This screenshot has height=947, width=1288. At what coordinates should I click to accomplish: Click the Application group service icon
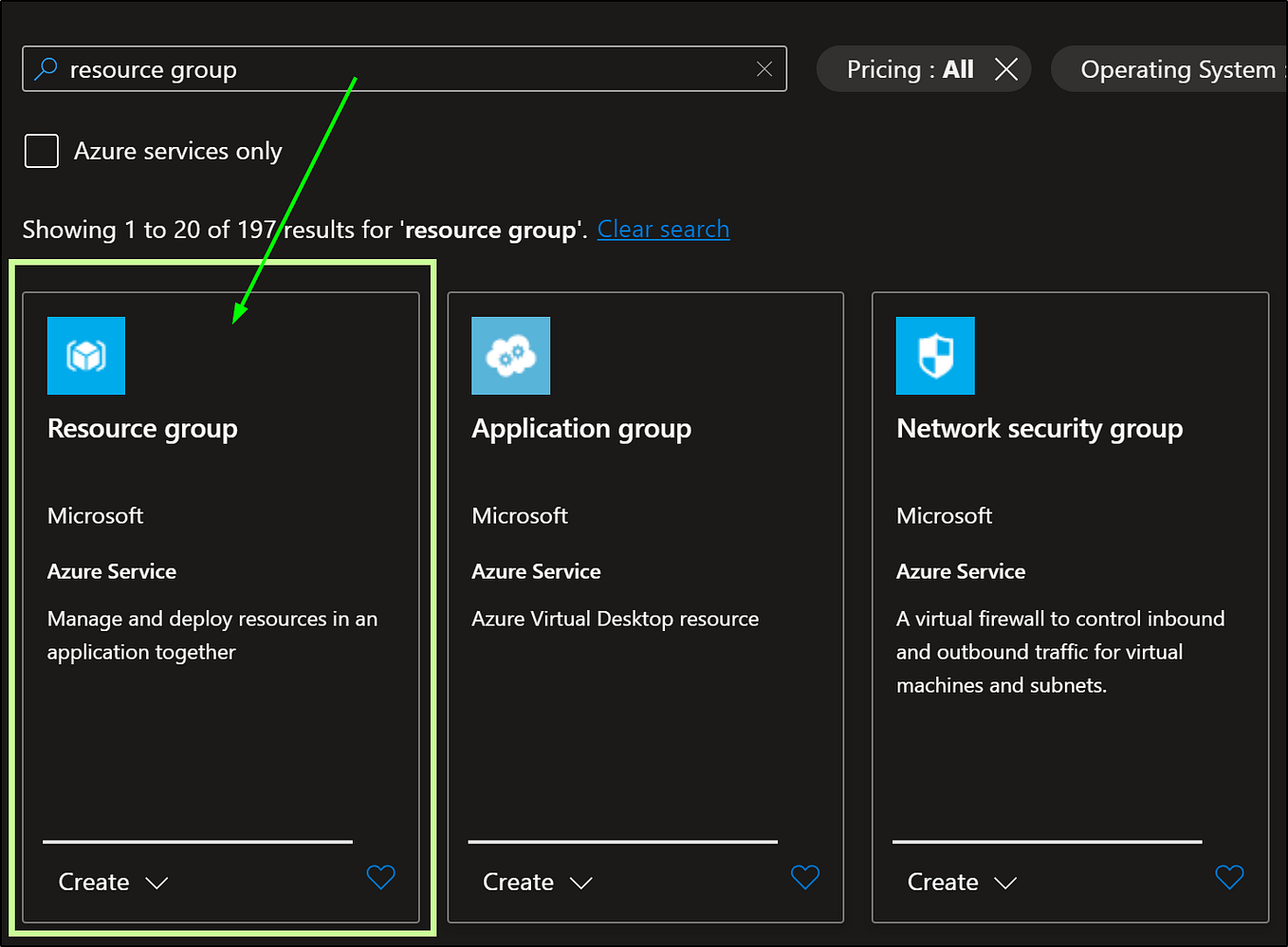(510, 355)
